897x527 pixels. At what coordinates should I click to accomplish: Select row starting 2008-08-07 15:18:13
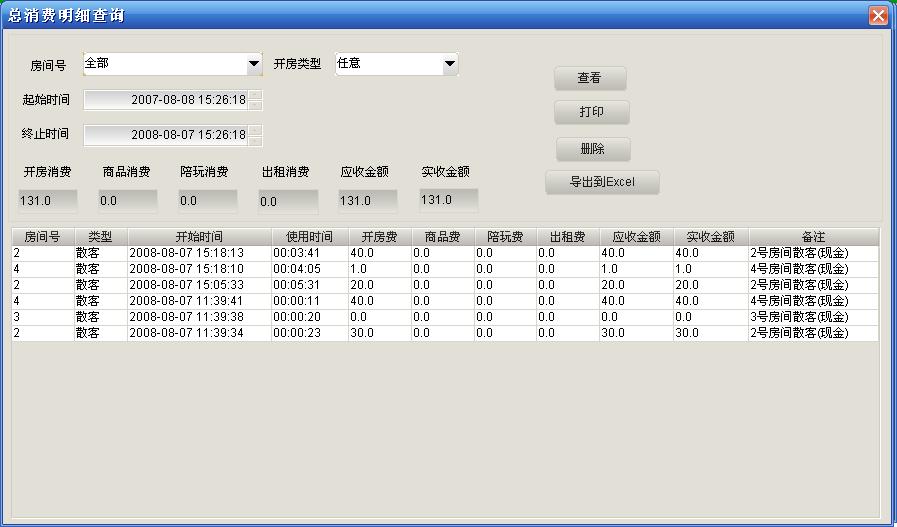(x=445, y=253)
